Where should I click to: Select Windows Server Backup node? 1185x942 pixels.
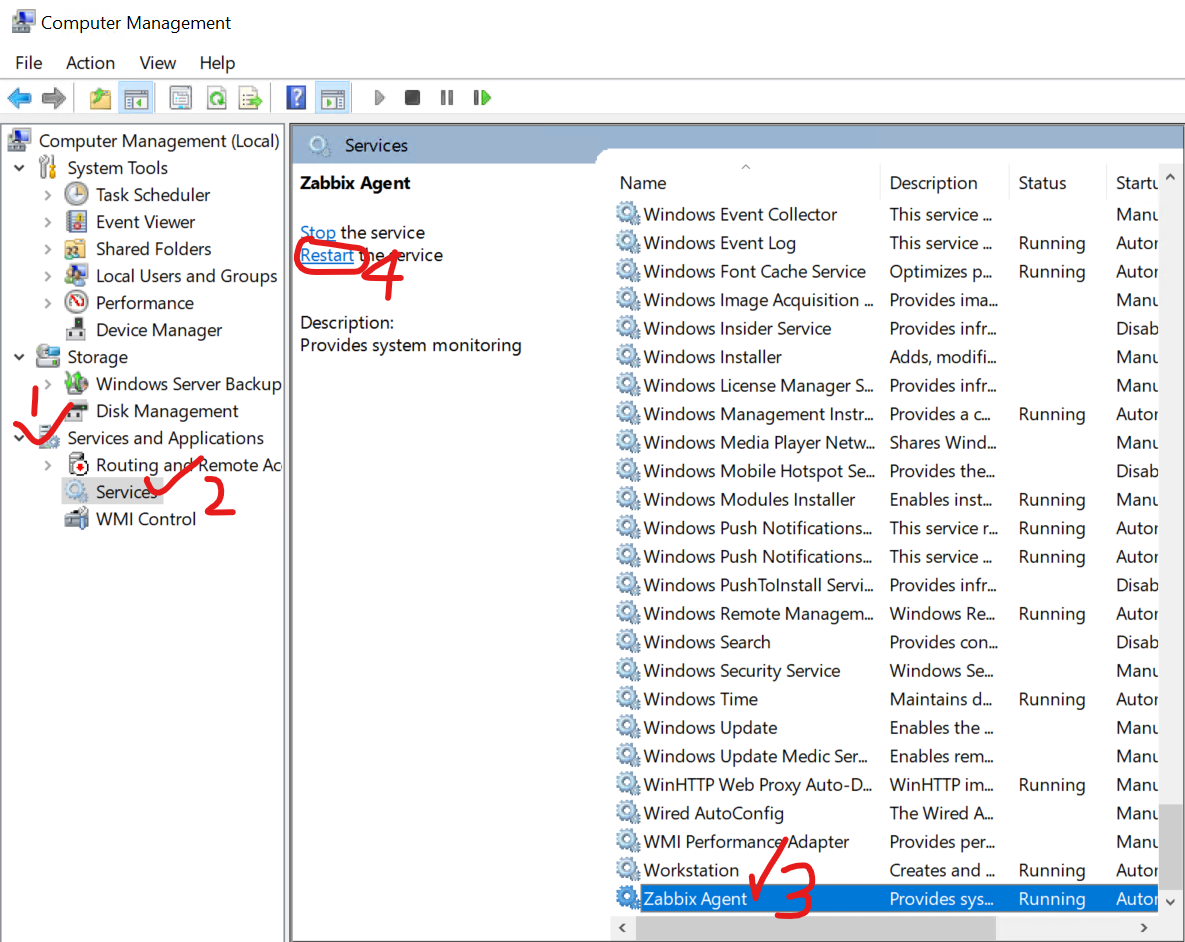(188, 384)
